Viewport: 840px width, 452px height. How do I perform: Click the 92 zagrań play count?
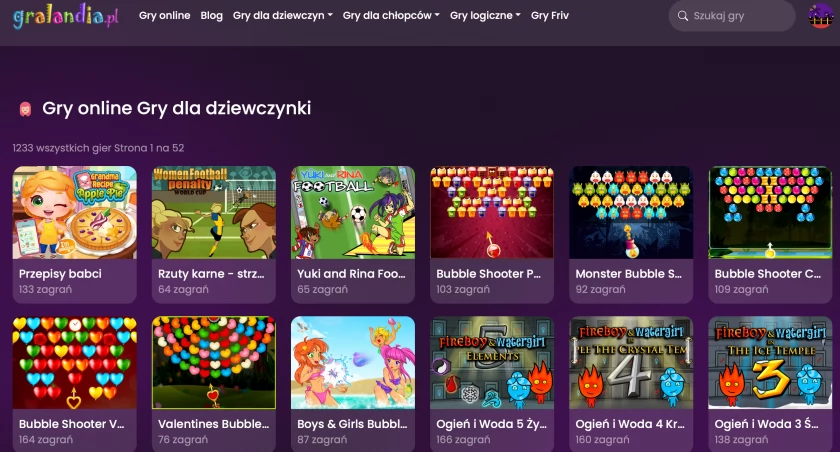click(601, 290)
